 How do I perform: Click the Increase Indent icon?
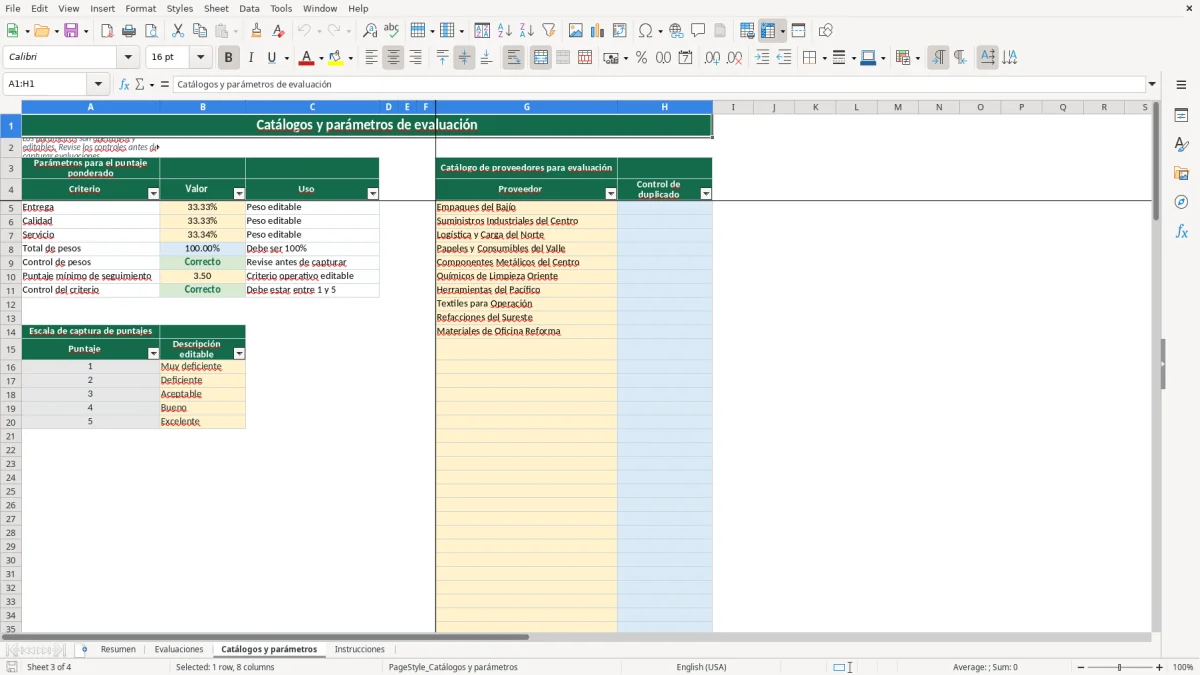tap(762, 58)
